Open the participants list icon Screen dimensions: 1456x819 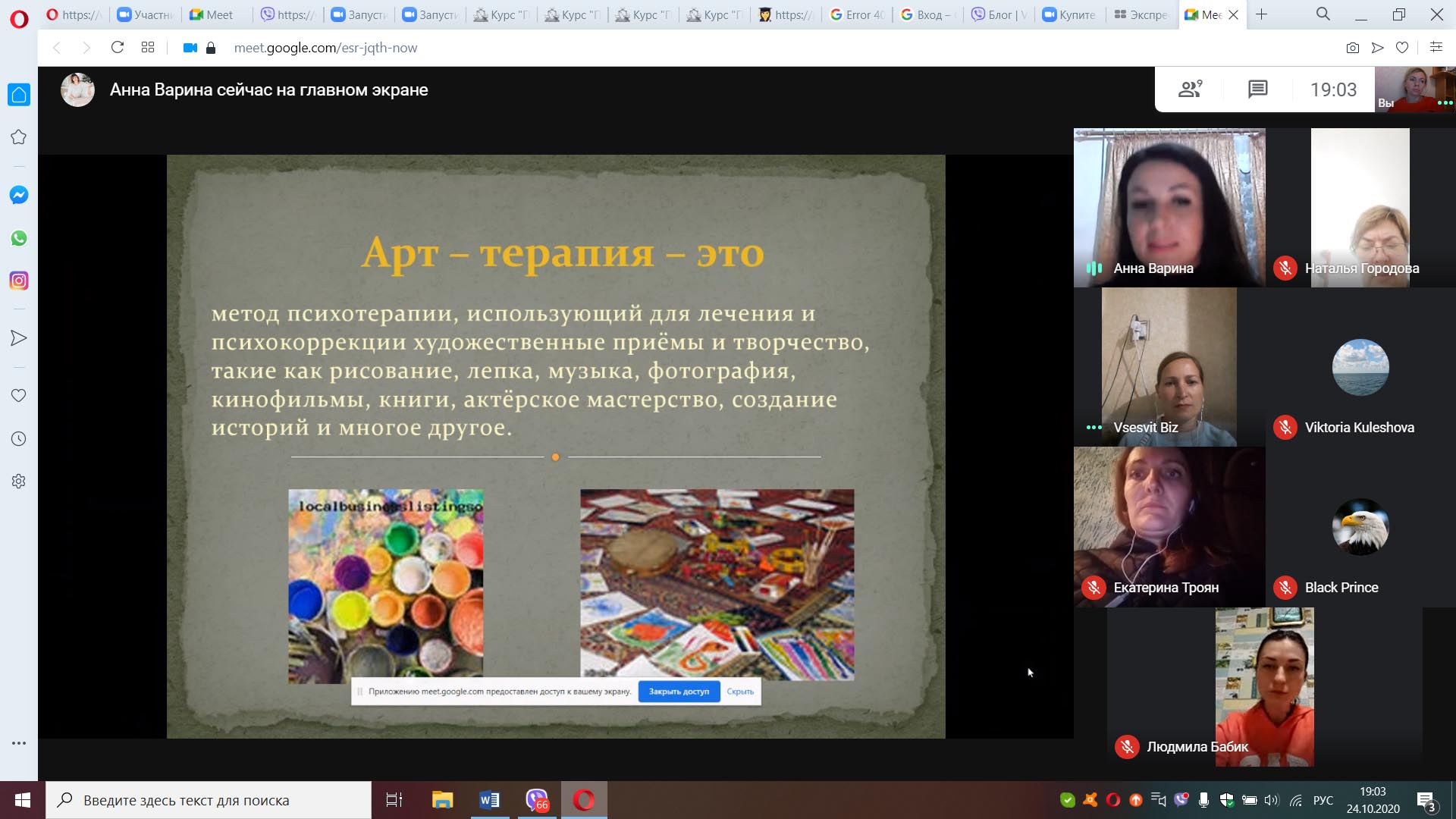point(1190,89)
